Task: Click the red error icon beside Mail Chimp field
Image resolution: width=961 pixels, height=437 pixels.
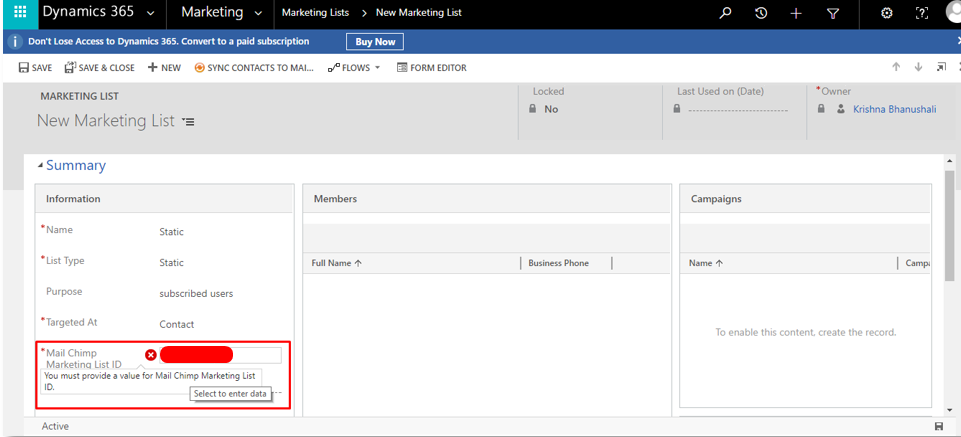Action: point(151,355)
